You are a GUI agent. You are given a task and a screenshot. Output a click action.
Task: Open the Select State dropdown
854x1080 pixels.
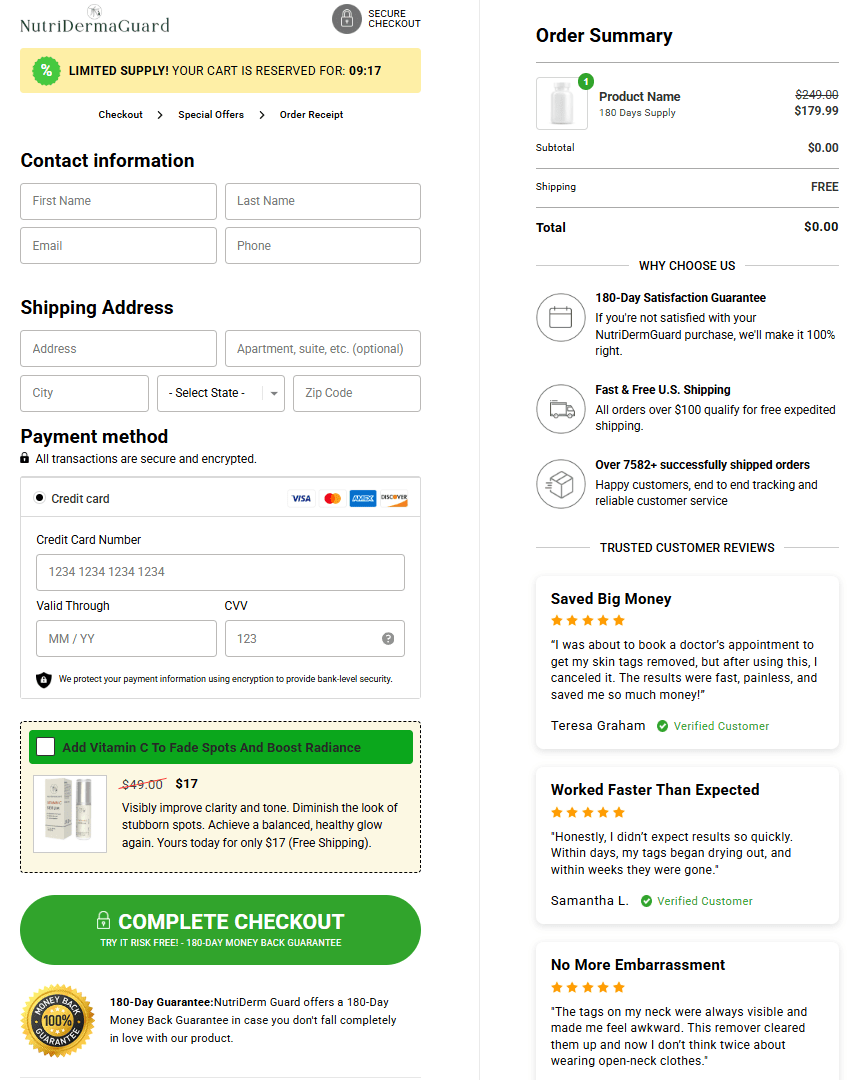pos(220,393)
